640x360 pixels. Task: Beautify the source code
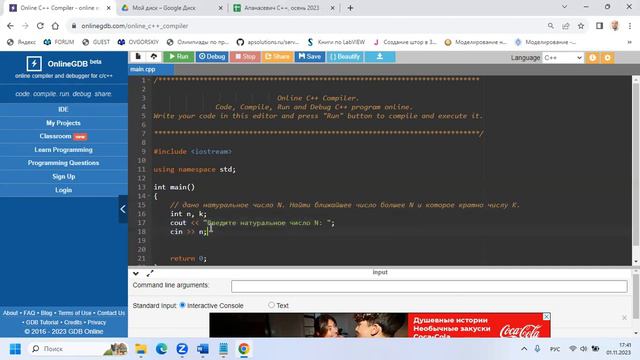(x=345, y=56)
